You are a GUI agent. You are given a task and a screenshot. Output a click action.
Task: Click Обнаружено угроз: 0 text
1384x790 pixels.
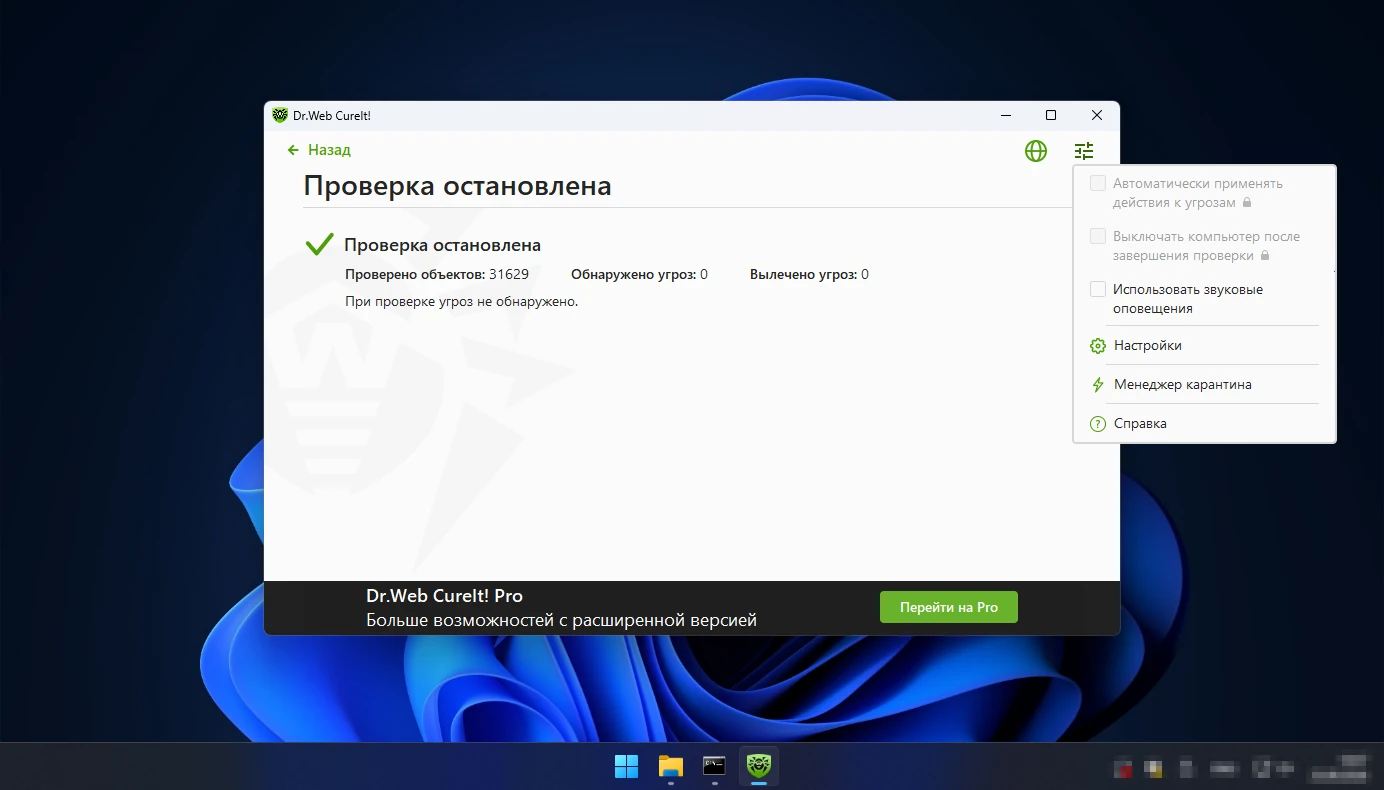pyautogui.click(x=639, y=274)
